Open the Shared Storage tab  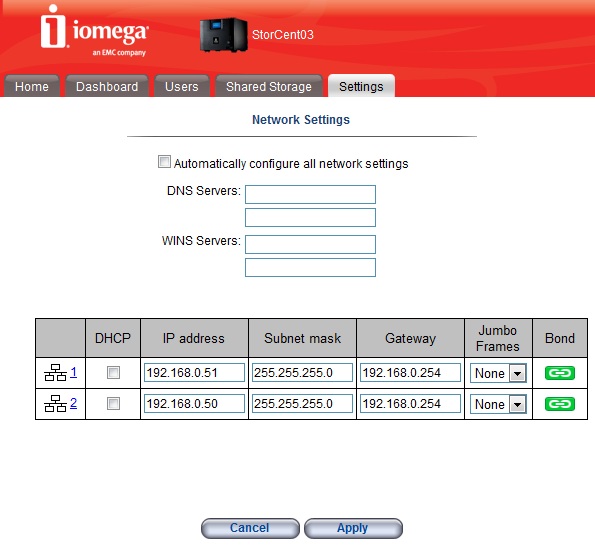(269, 87)
